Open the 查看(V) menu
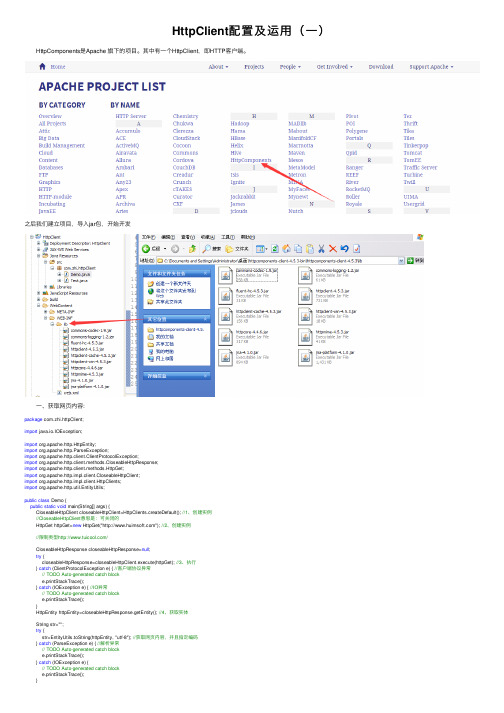The height and width of the screenshot is (713, 504). tap(188, 237)
